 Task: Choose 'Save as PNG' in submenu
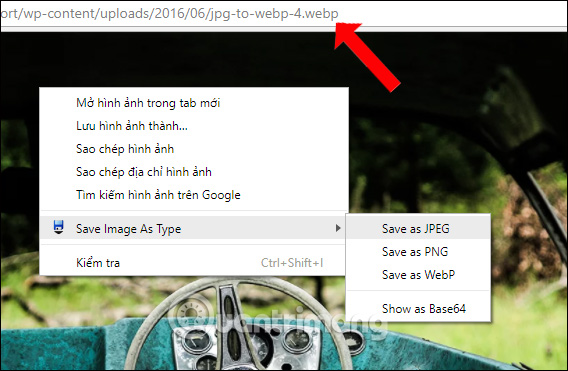[418, 251]
